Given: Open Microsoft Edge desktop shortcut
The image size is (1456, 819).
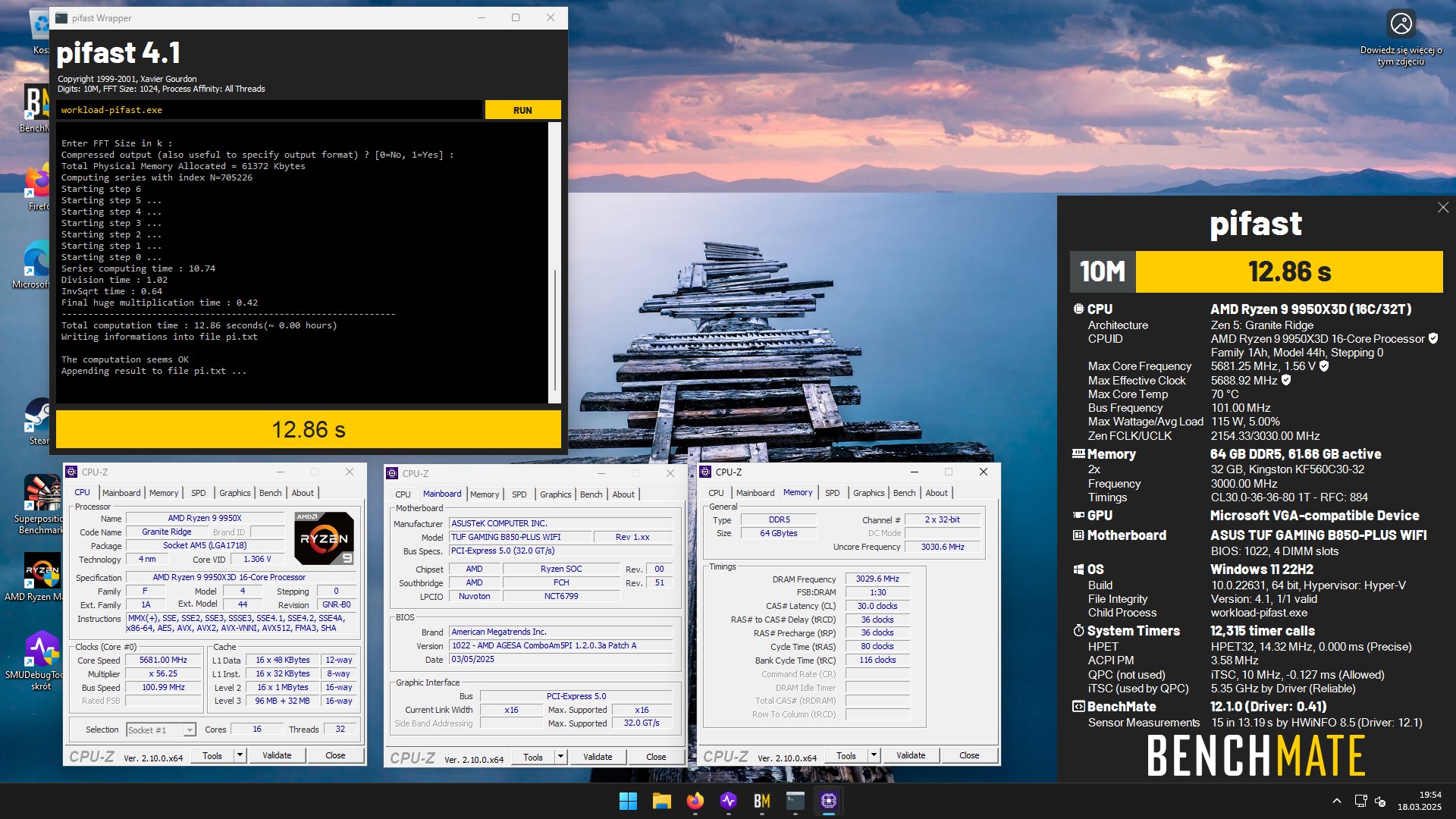Looking at the screenshot, I should click(x=36, y=264).
